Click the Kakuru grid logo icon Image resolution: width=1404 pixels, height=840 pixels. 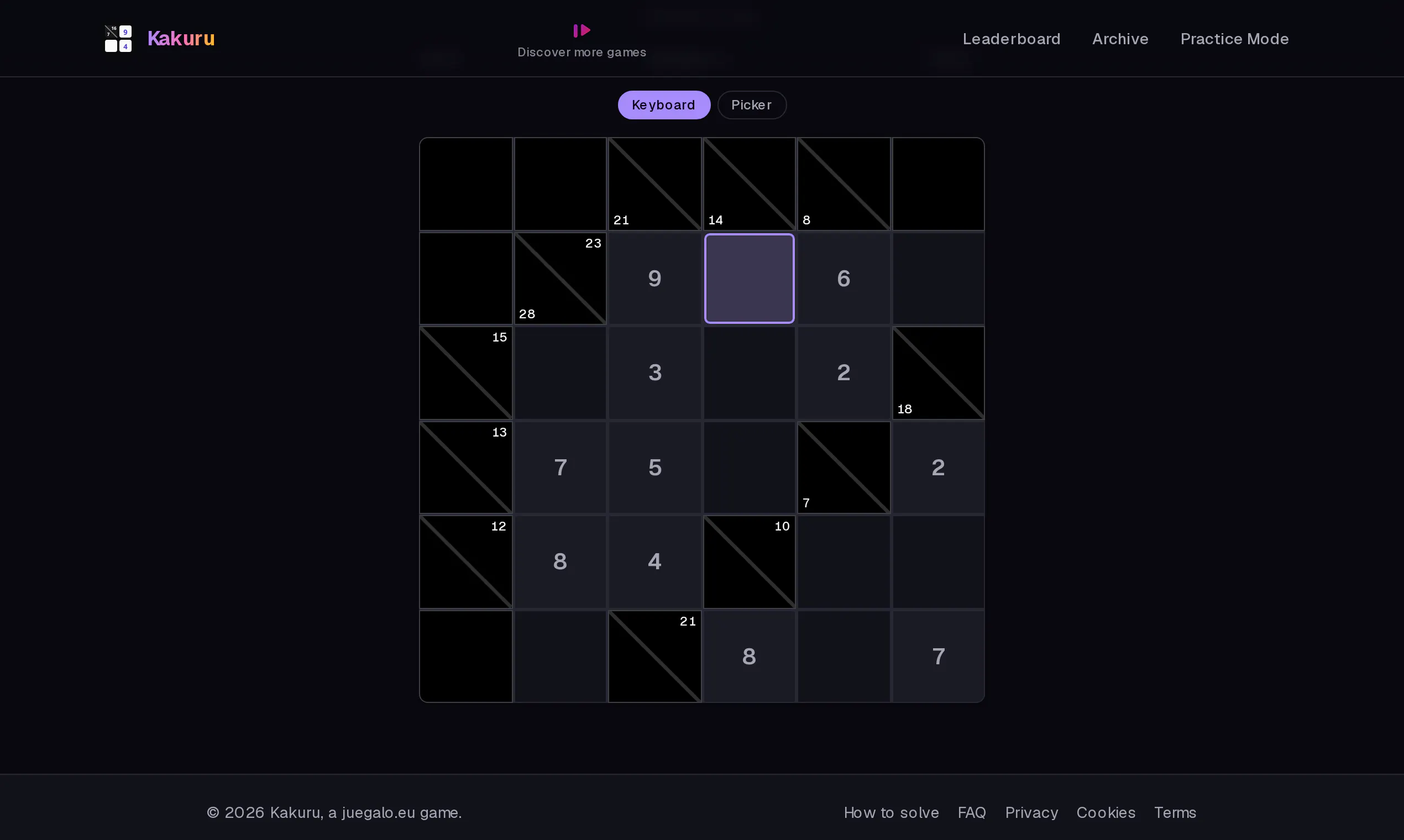118,39
